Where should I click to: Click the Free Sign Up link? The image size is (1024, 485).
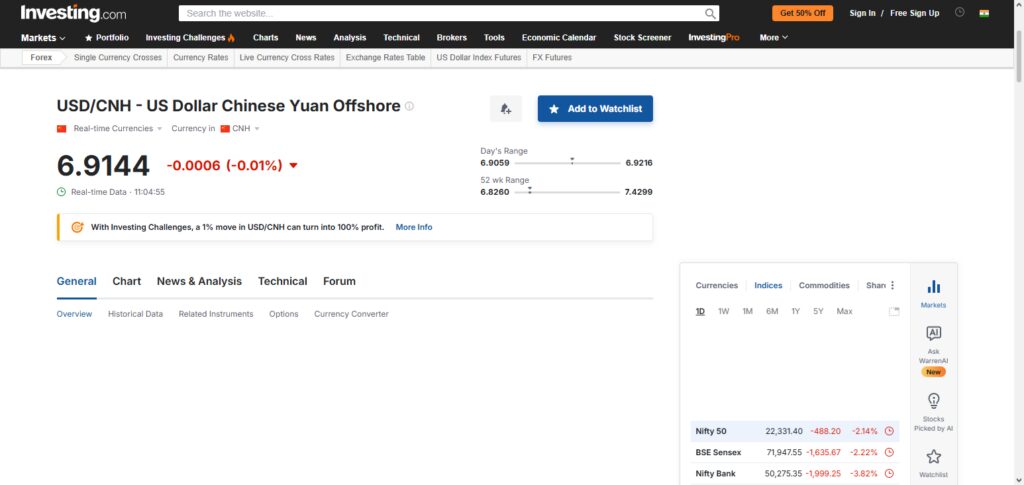click(914, 13)
